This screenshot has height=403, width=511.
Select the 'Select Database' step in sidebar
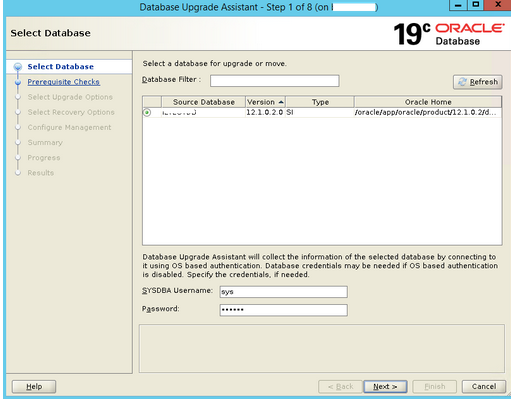60,67
